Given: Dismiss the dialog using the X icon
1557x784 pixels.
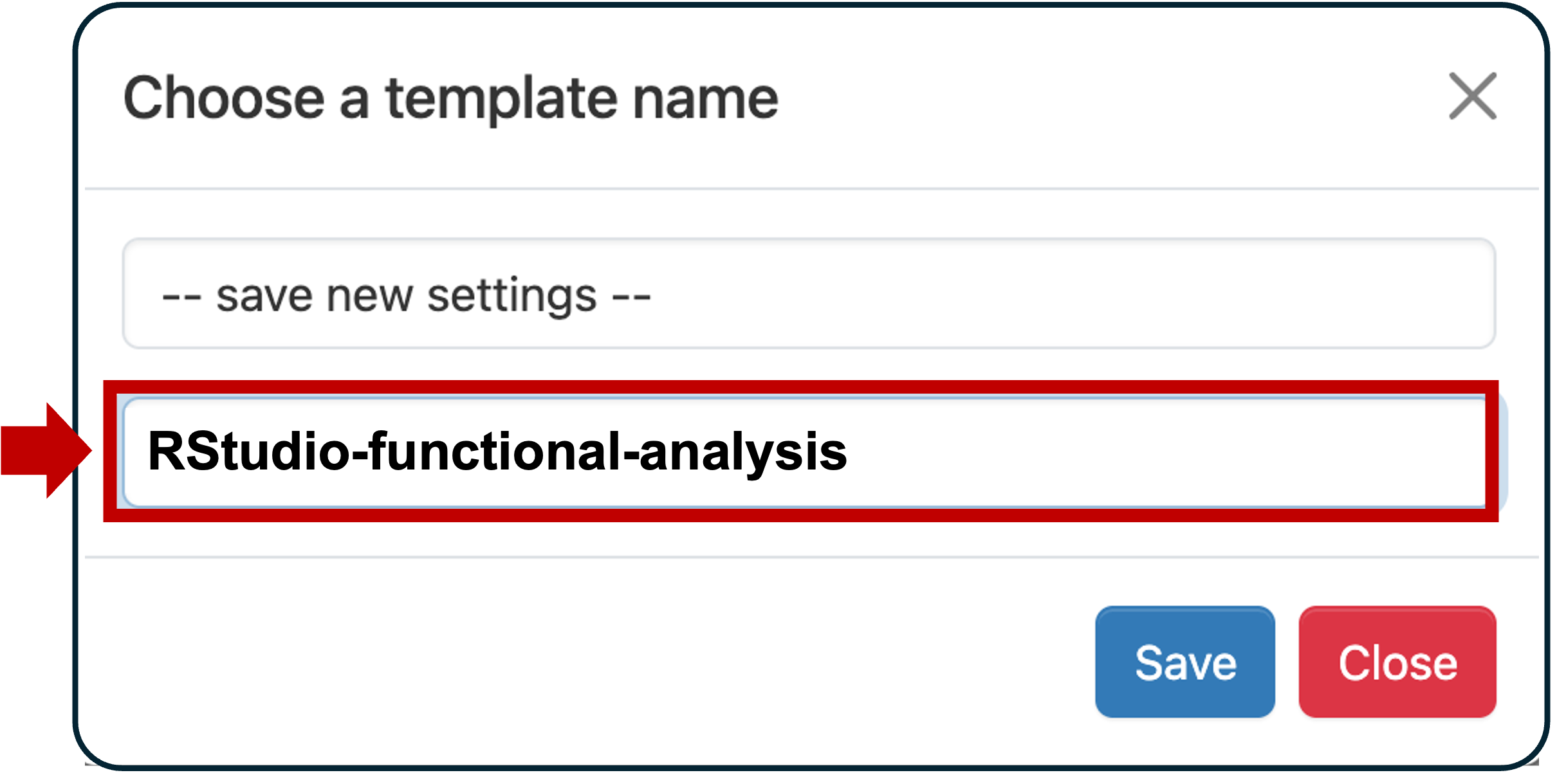Looking at the screenshot, I should [x=1472, y=96].
